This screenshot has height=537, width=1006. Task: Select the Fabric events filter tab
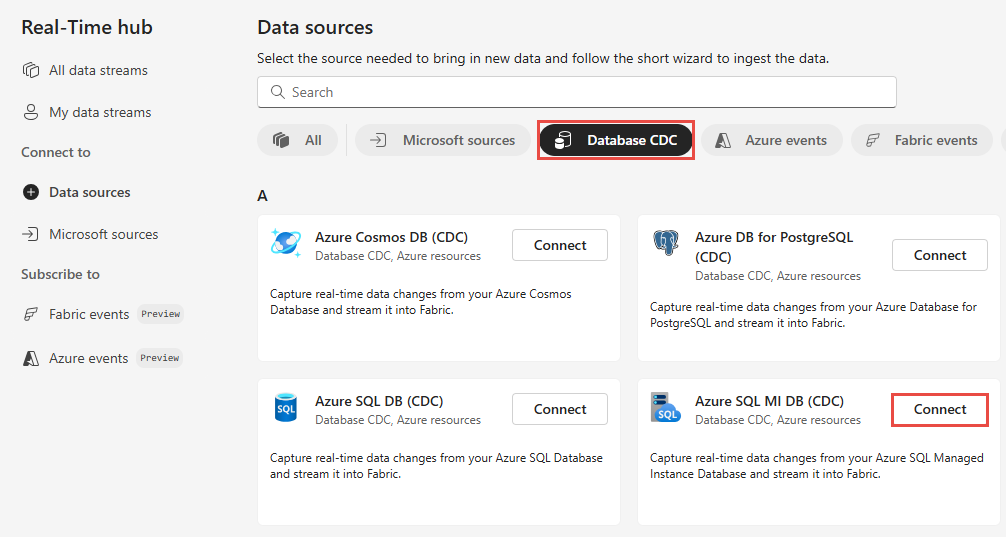pos(921,140)
